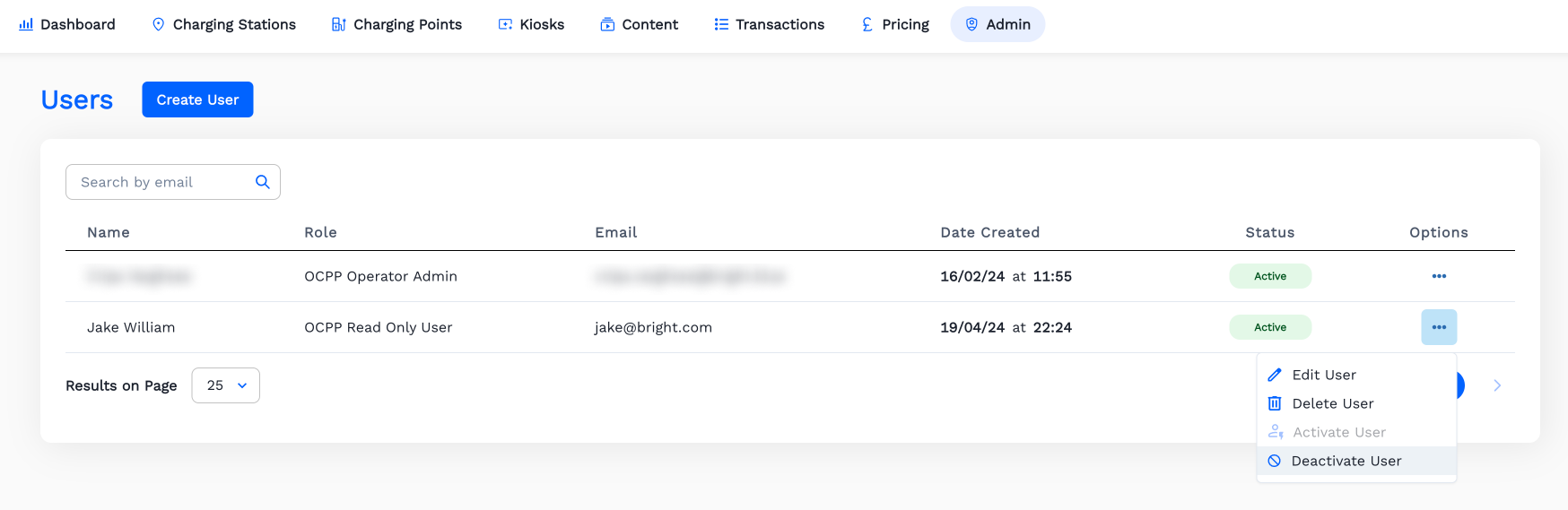The width and height of the screenshot is (1568, 510).
Task: Click the magnifier icon in email search
Action: pos(263,182)
